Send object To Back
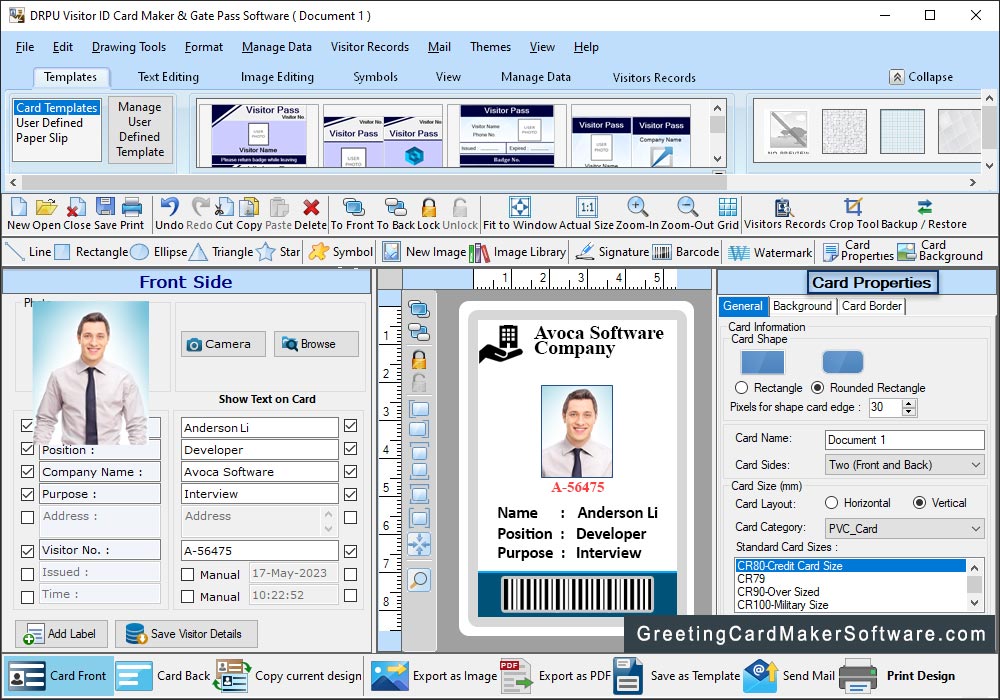 click(395, 207)
